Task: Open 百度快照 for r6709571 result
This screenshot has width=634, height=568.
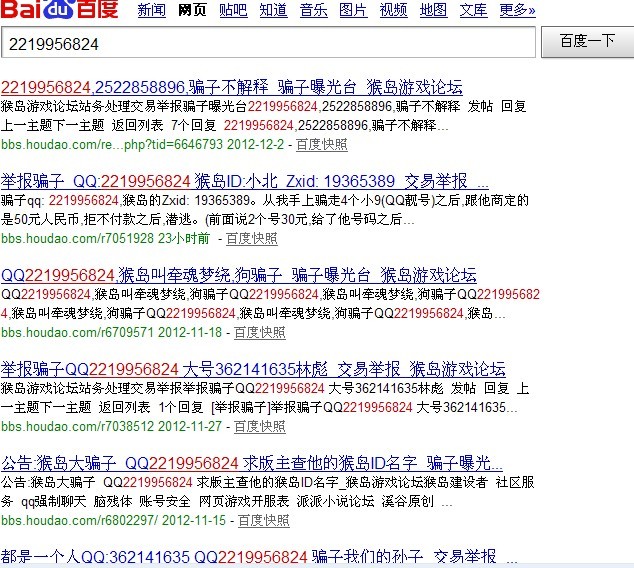Action: pyautogui.click(x=260, y=332)
